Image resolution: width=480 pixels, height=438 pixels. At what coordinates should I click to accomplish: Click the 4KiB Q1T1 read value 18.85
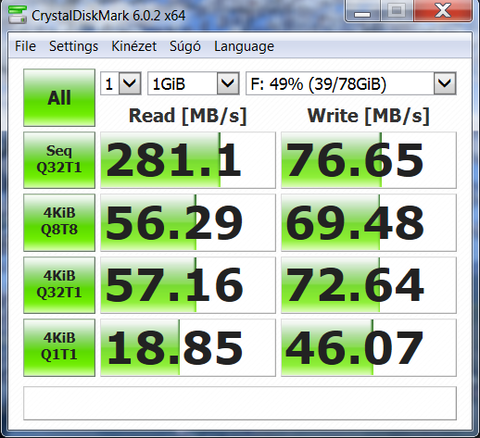(x=188, y=348)
